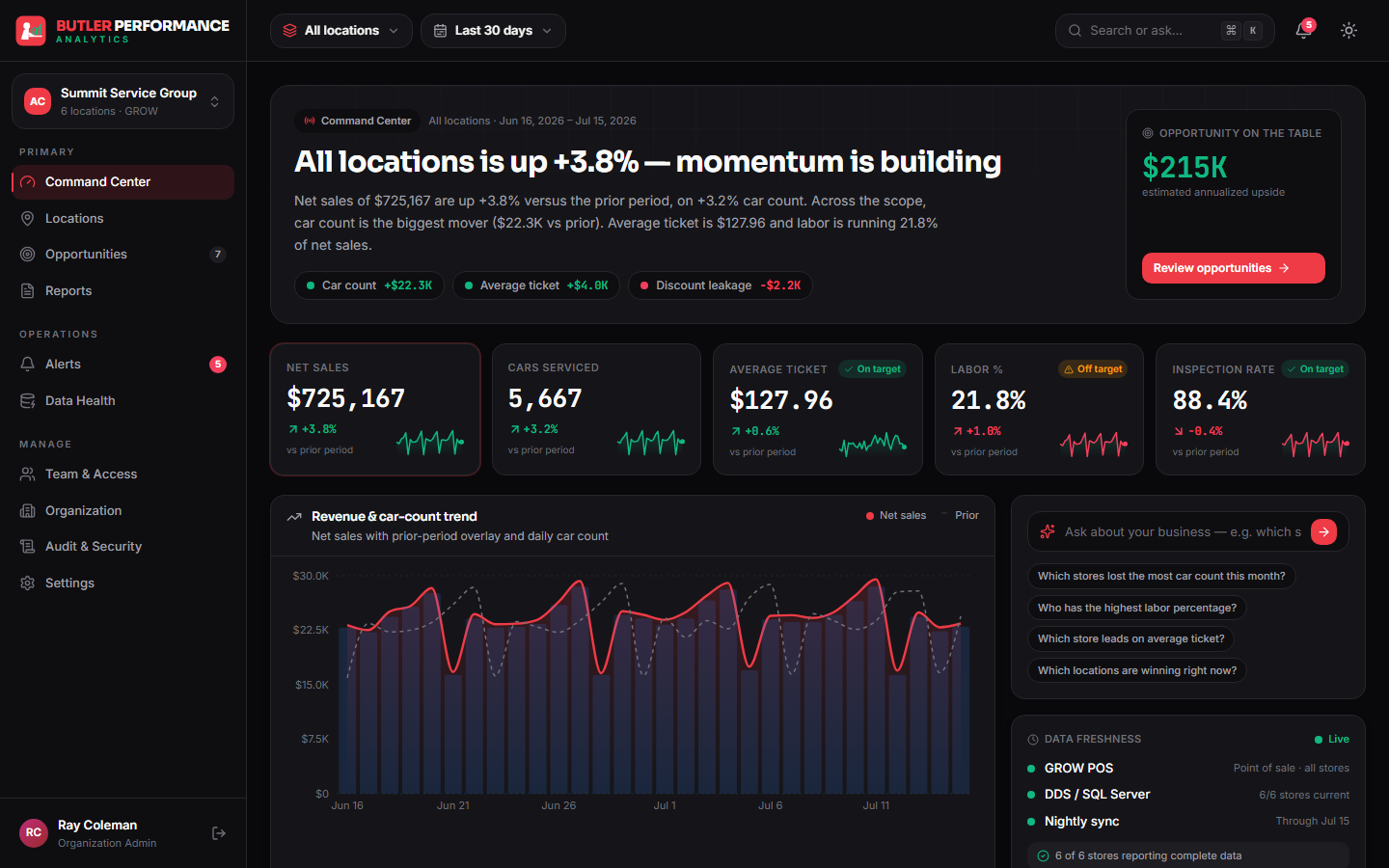
Task: Click the layers icon in All locations selector
Action: point(289,31)
